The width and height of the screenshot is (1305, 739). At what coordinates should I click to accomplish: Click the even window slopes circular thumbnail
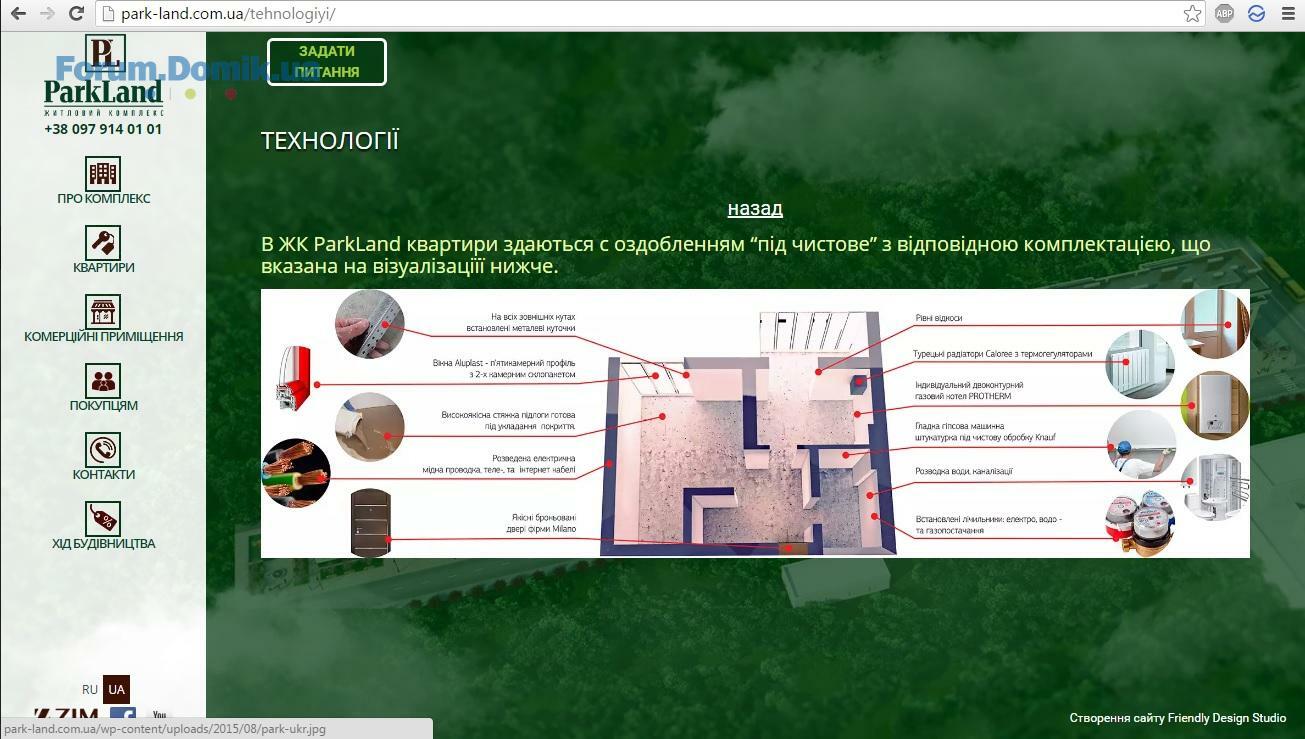coord(1215,324)
